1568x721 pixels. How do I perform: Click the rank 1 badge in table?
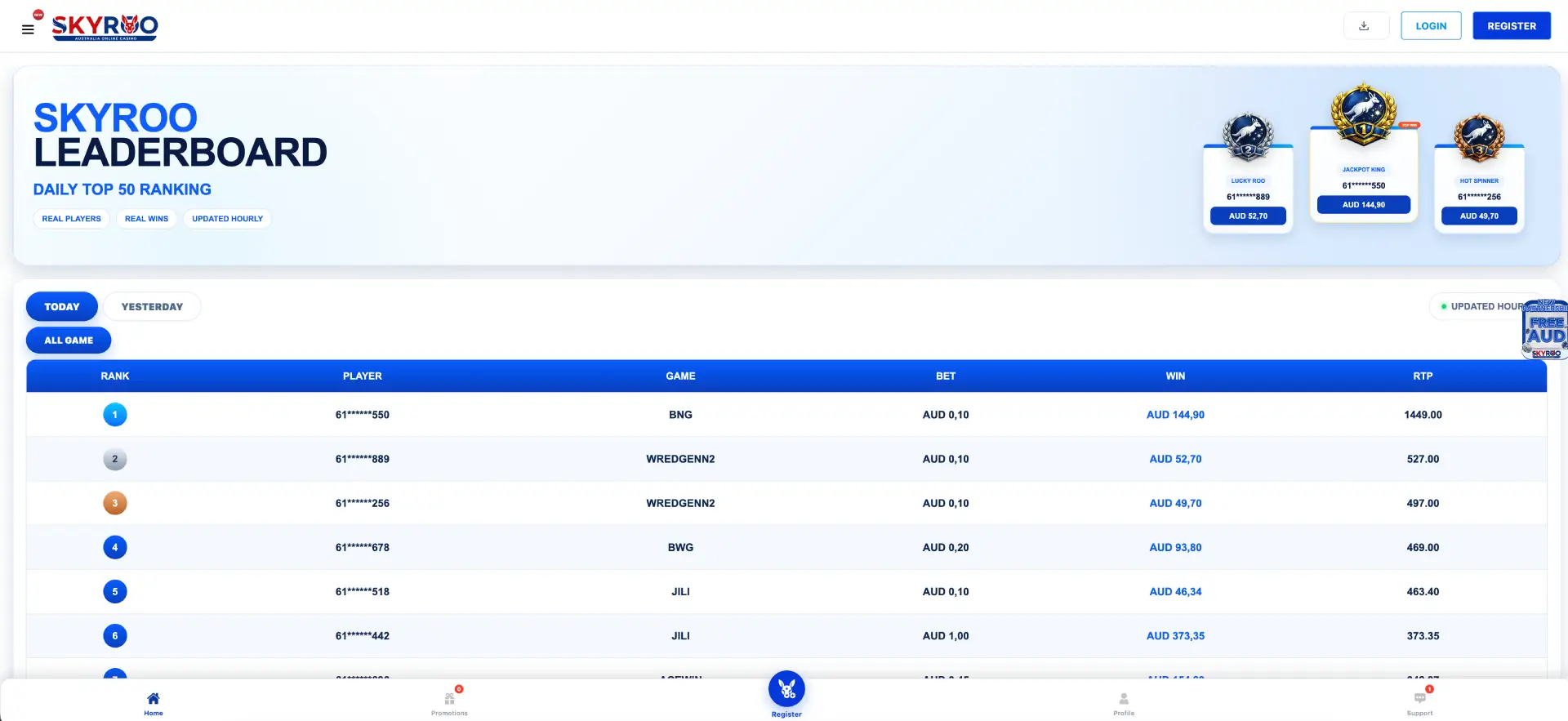point(115,415)
